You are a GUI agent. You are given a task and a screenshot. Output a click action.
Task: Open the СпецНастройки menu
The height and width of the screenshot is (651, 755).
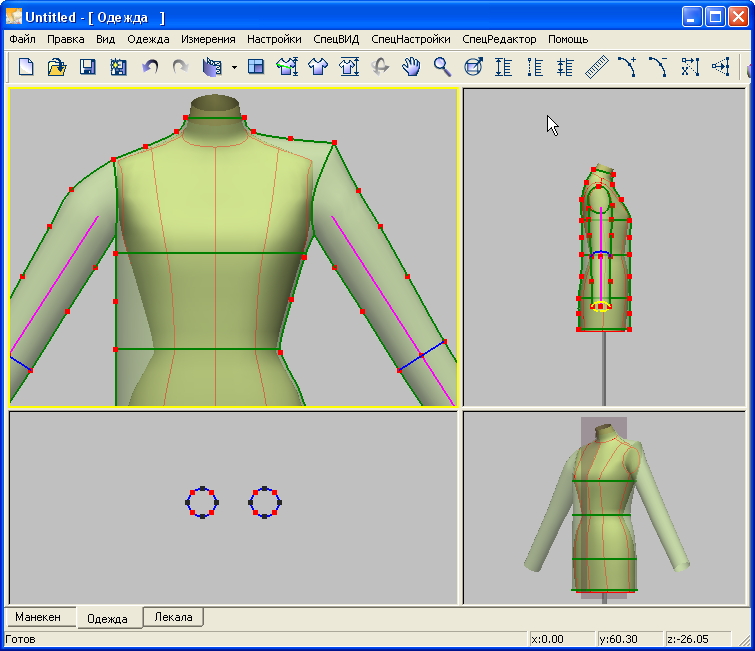click(x=410, y=39)
